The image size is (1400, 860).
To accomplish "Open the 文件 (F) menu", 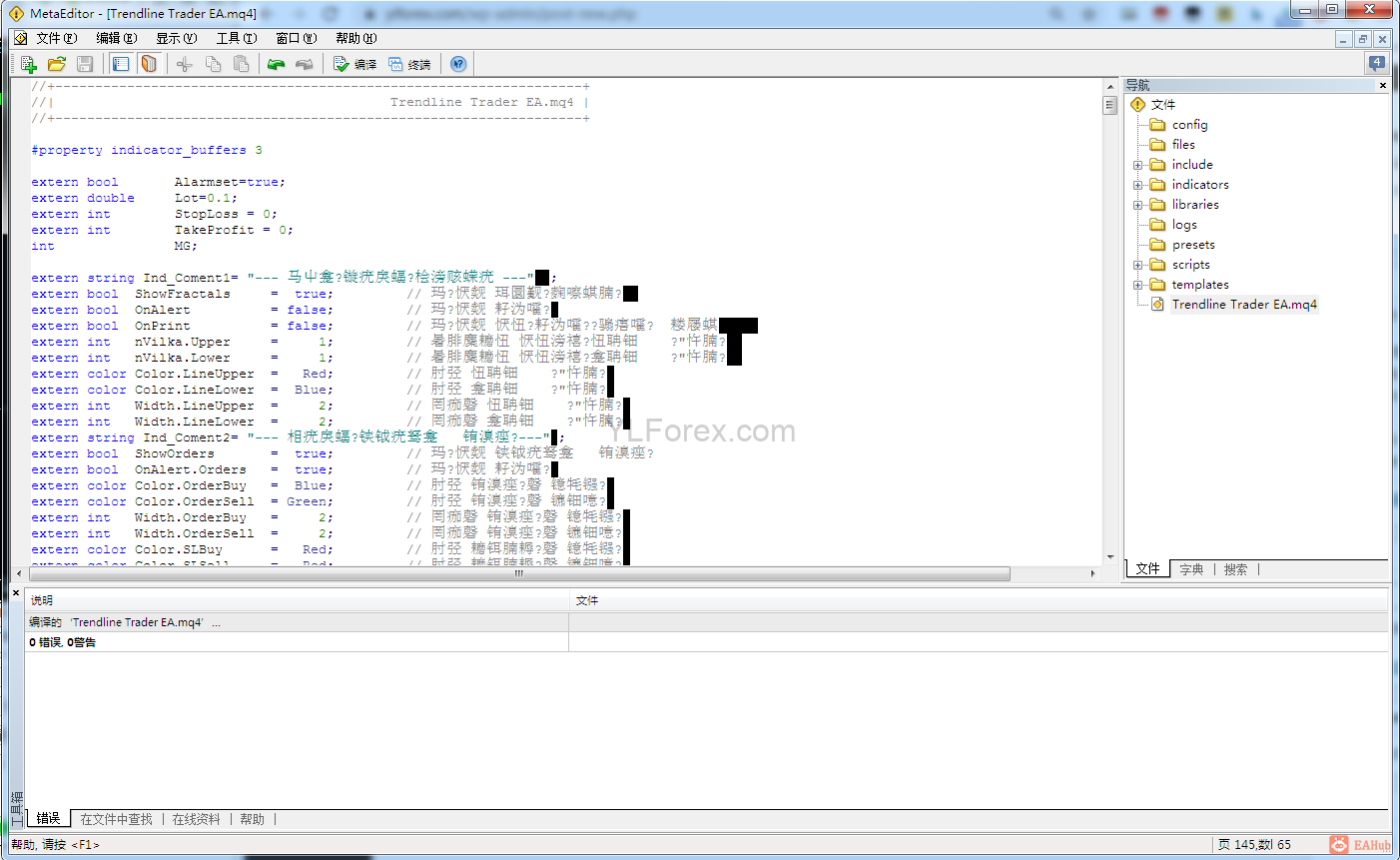I will 56,38.
